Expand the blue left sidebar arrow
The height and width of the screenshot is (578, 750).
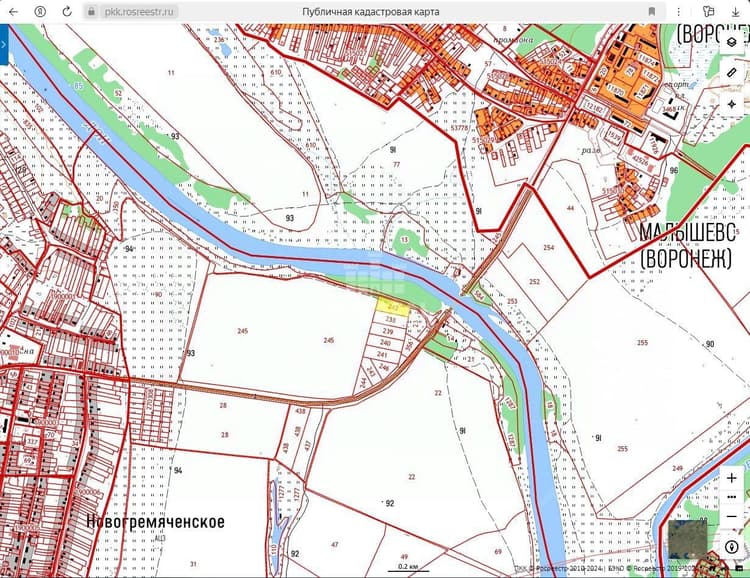click(x=4, y=44)
